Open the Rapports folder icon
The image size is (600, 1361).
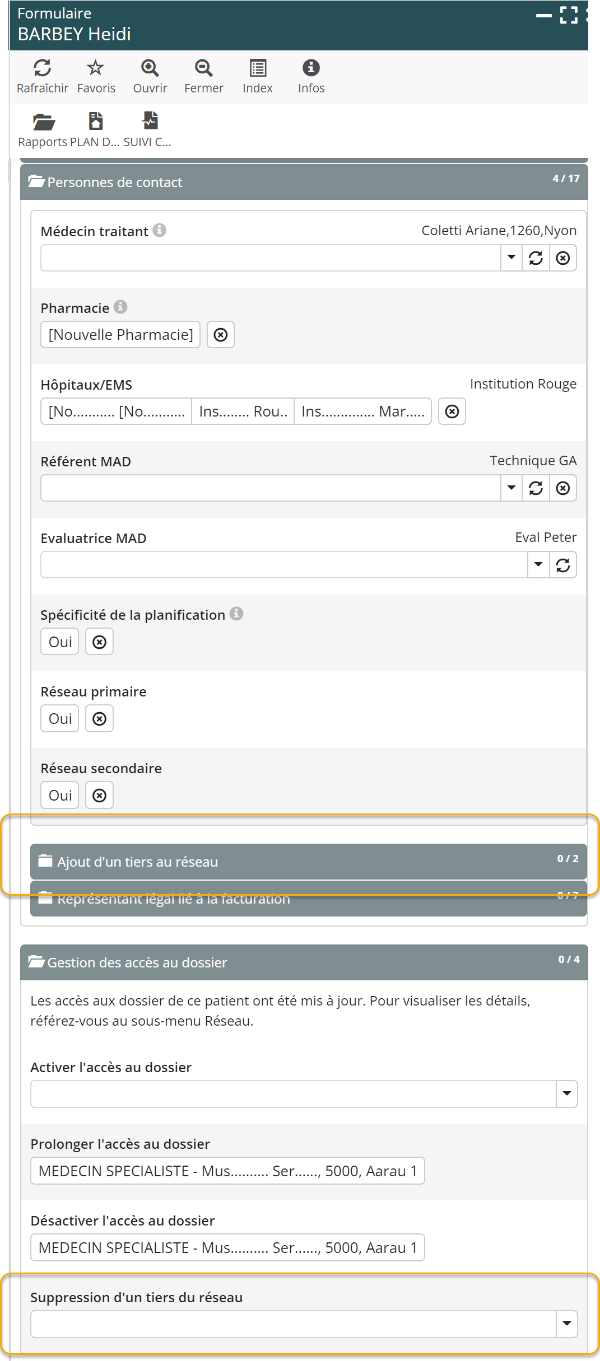43,122
